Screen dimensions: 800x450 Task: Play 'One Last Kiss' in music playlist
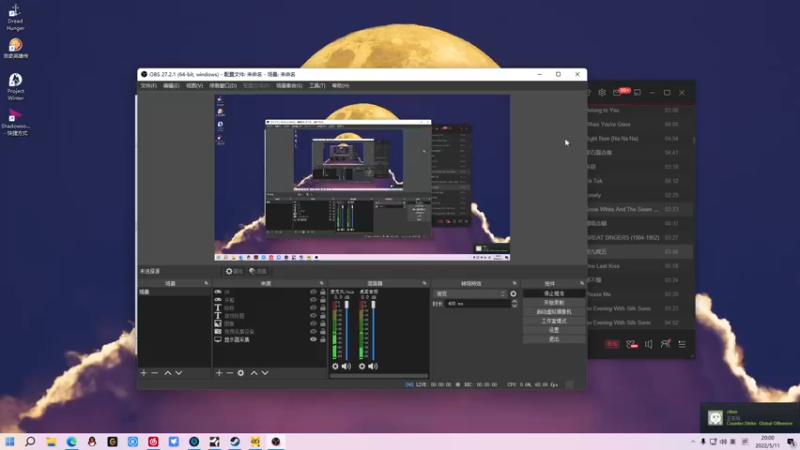click(640, 266)
